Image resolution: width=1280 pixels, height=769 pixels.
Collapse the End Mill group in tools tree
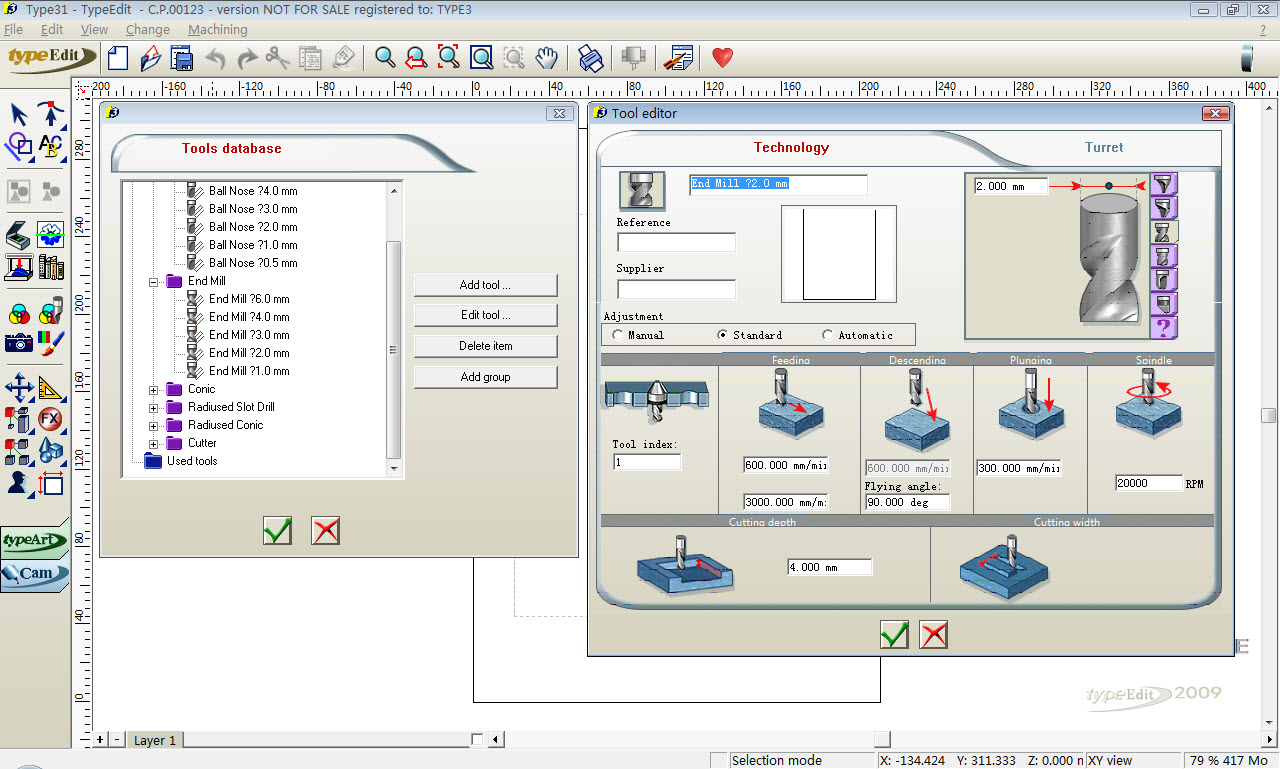click(154, 282)
